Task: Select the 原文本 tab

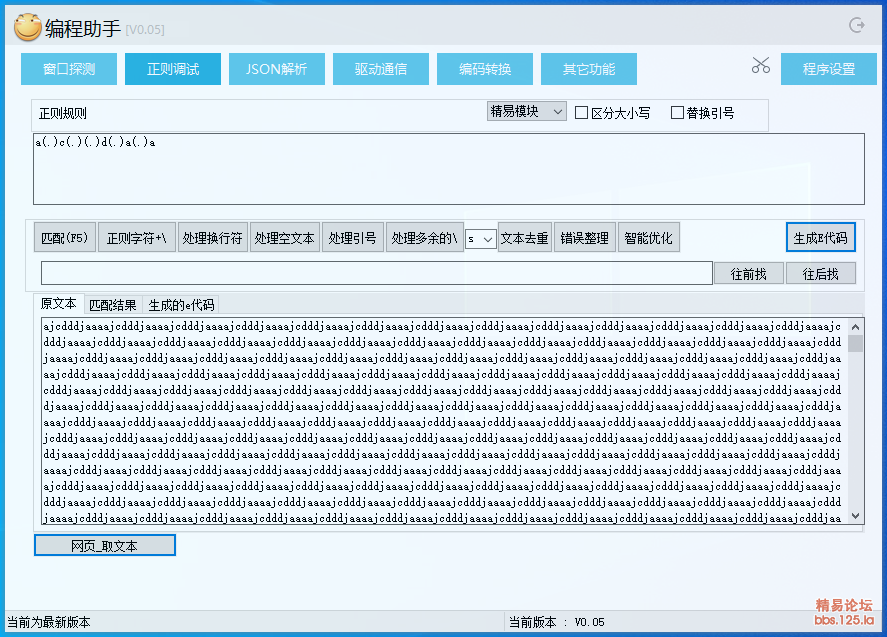Action: pyautogui.click(x=58, y=304)
